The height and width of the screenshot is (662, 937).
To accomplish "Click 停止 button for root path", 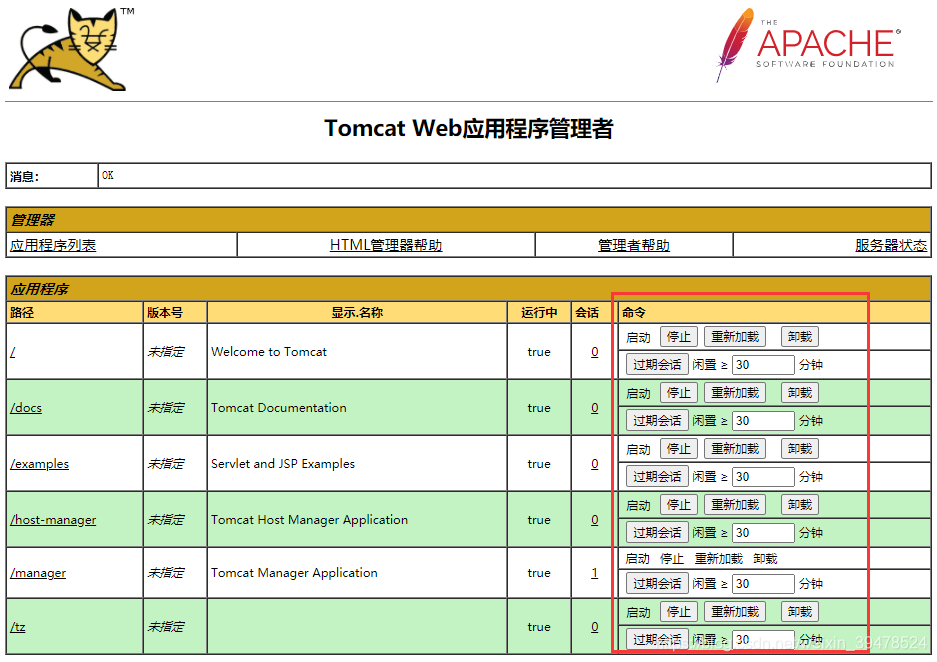I will tap(678, 337).
